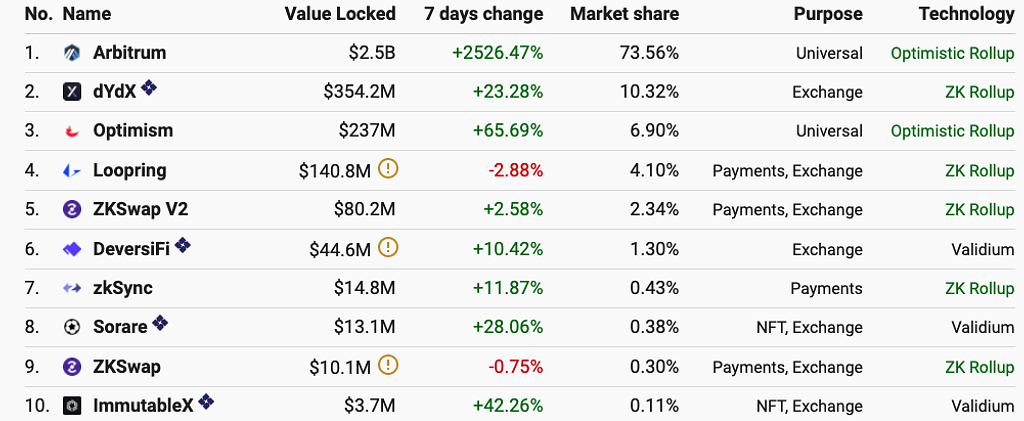Click the Value Locked column header
Viewport: 1024px width, 421px height.
[340, 14]
